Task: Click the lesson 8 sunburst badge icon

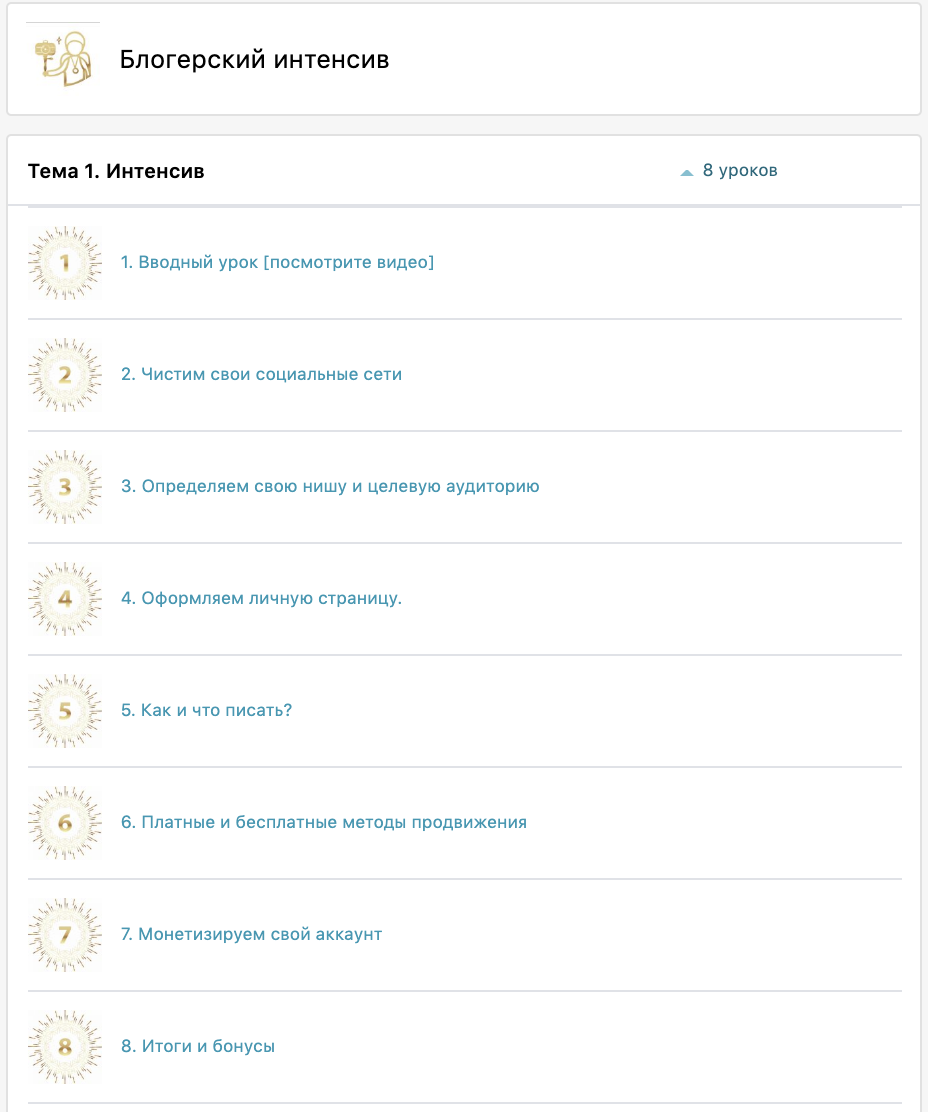Action: (x=65, y=1047)
